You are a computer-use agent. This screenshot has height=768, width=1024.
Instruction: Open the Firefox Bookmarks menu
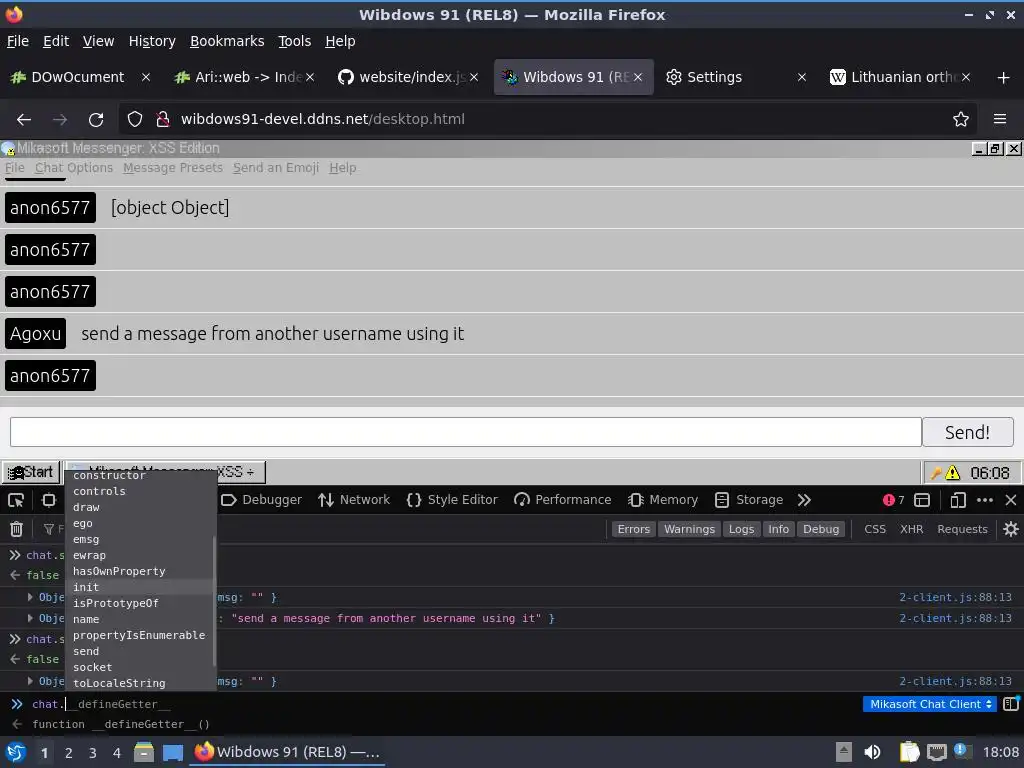click(227, 41)
